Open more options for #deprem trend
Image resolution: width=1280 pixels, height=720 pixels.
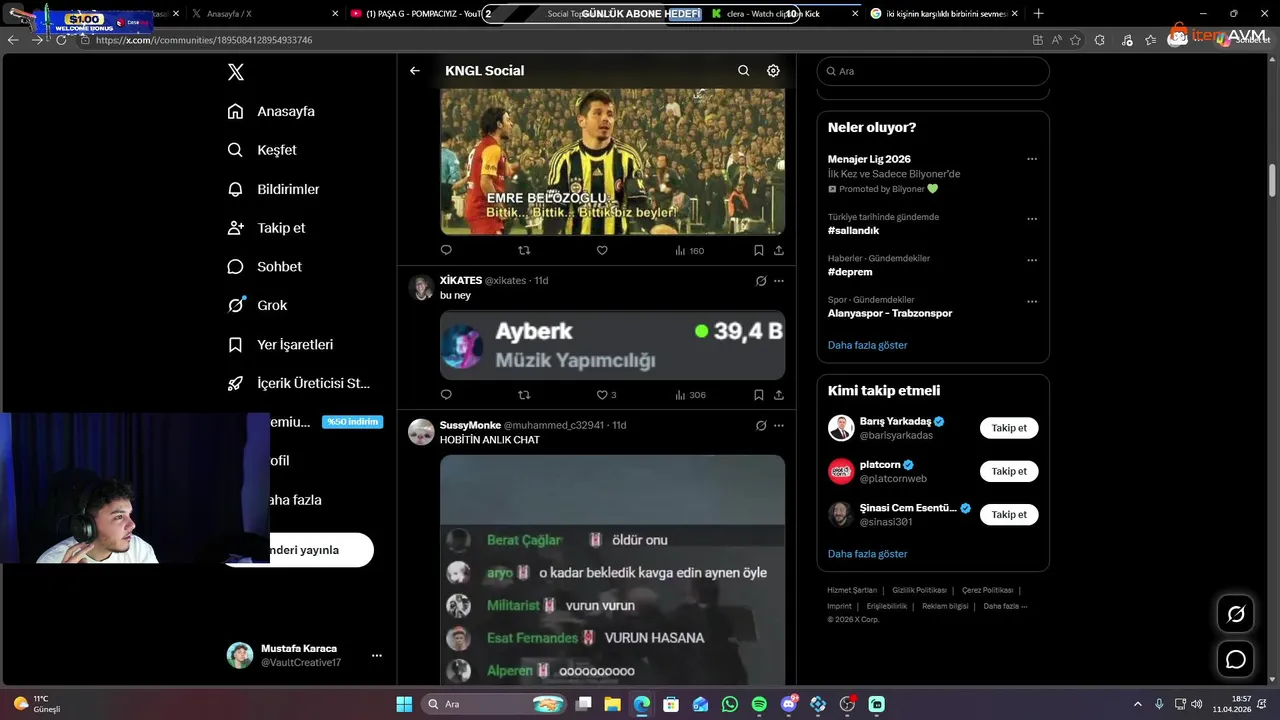tap(1032, 260)
